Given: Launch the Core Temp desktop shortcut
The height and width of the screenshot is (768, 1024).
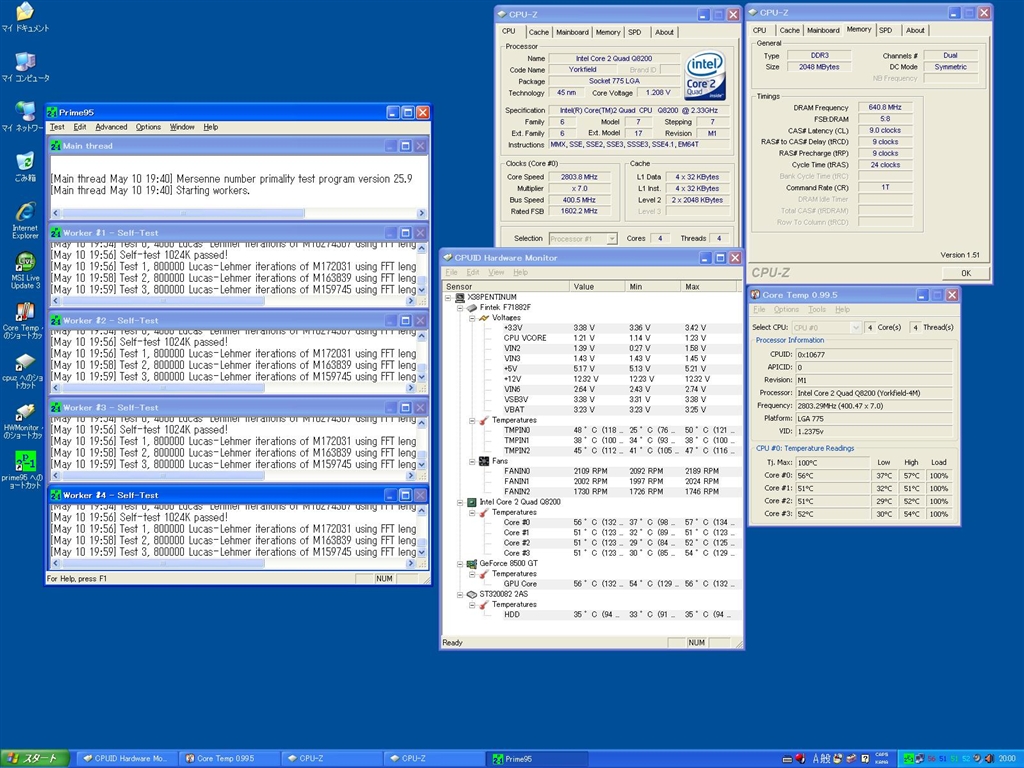Looking at the screenshot, I should (x=24, y=311).
